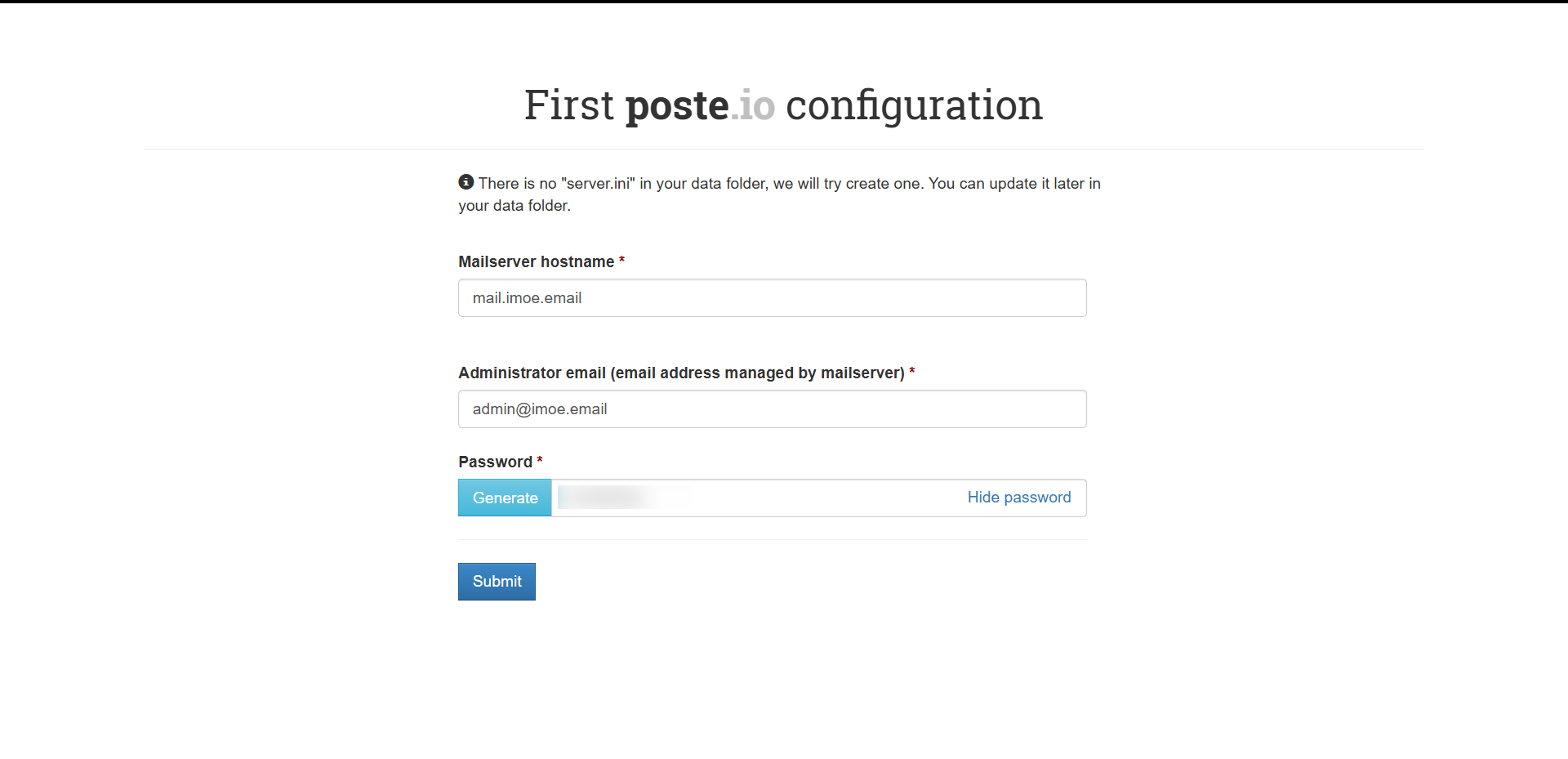Click into the Administrator email field
Screen dimensions: 1568x759
[x=772, y=409]
